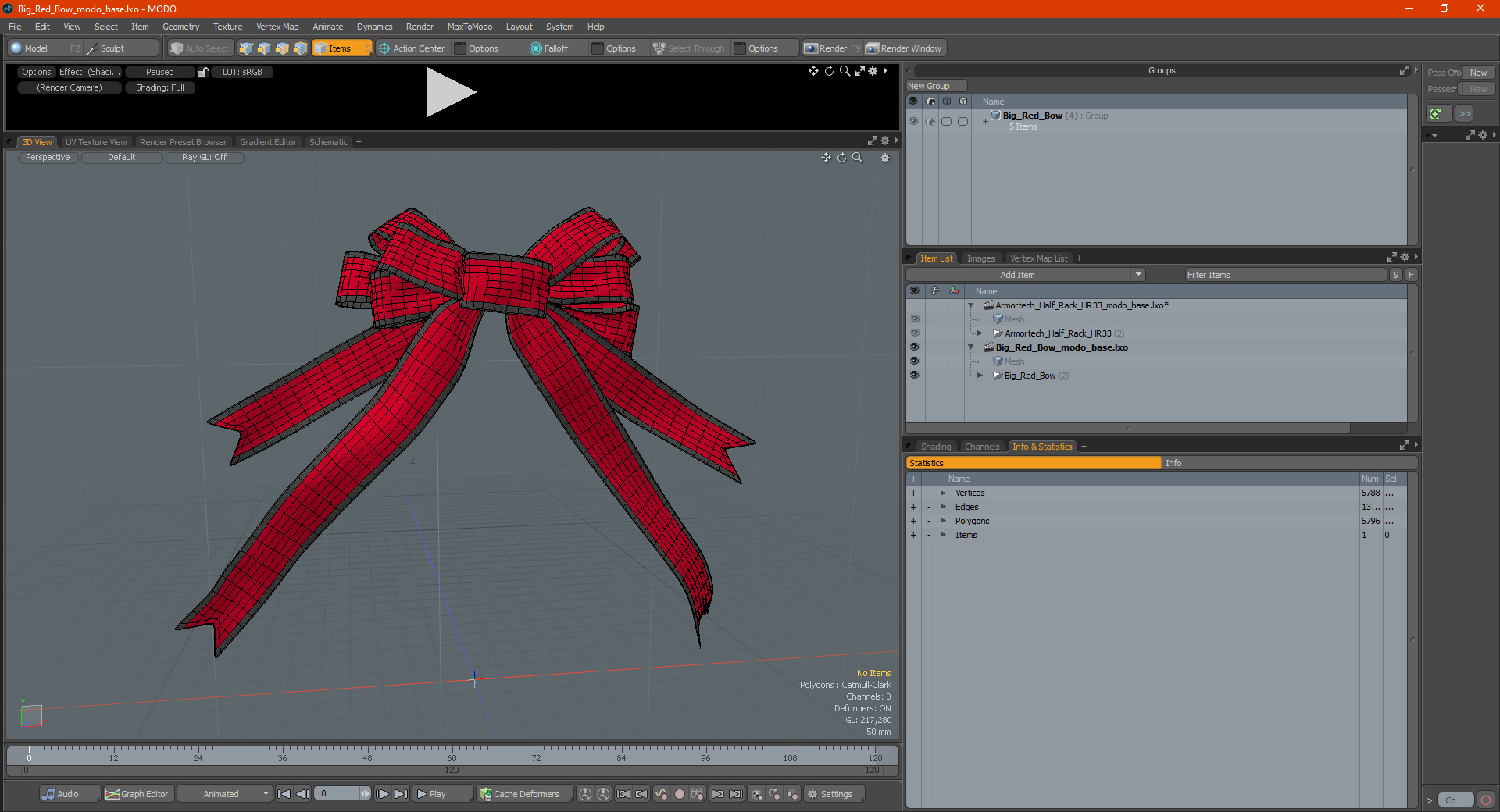Click the 3D viewport pan icon
The image size is (1500, 812).
[826, 158]
